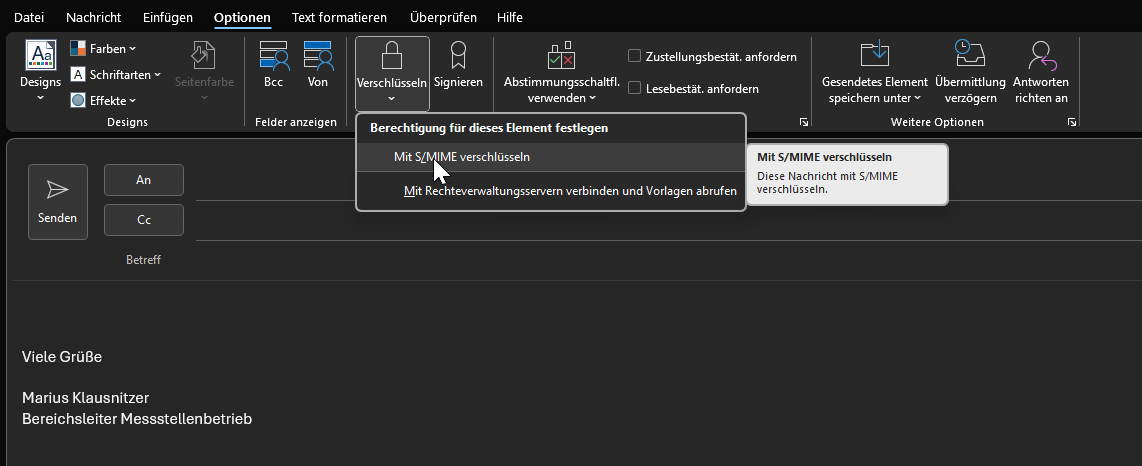The height and width of the screenshot is (466, 1142).
Task: Expand the Farben dropdown
Action: point(104,48)
